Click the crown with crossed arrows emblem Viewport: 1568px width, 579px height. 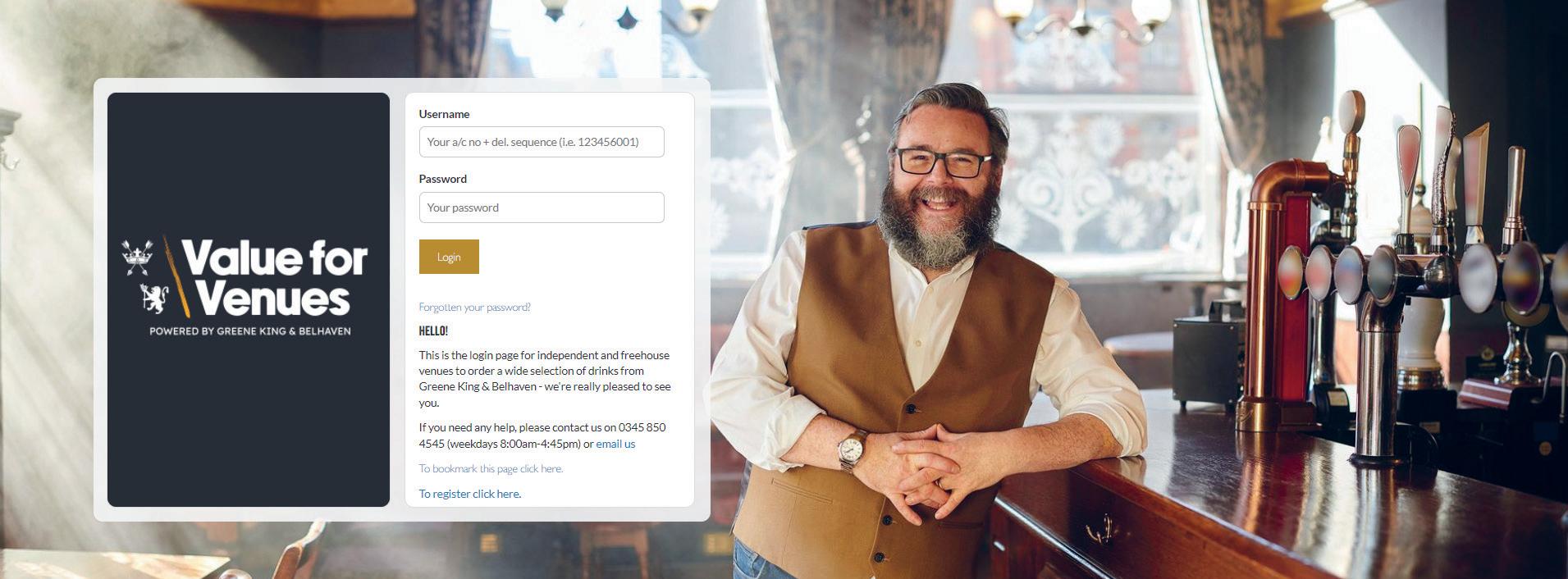point(137,258)
